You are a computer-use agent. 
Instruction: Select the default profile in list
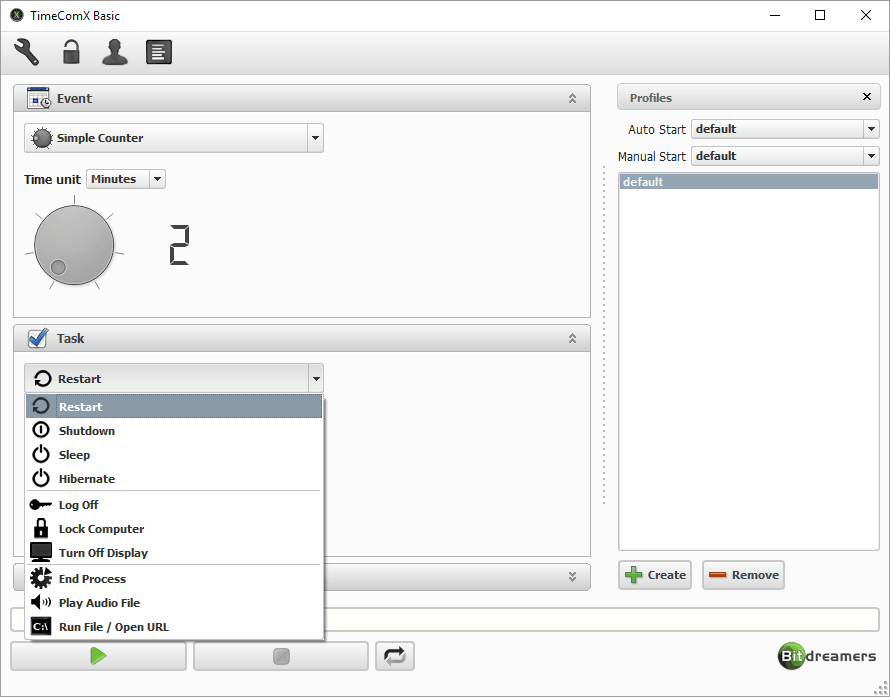[x=749, y=182]
